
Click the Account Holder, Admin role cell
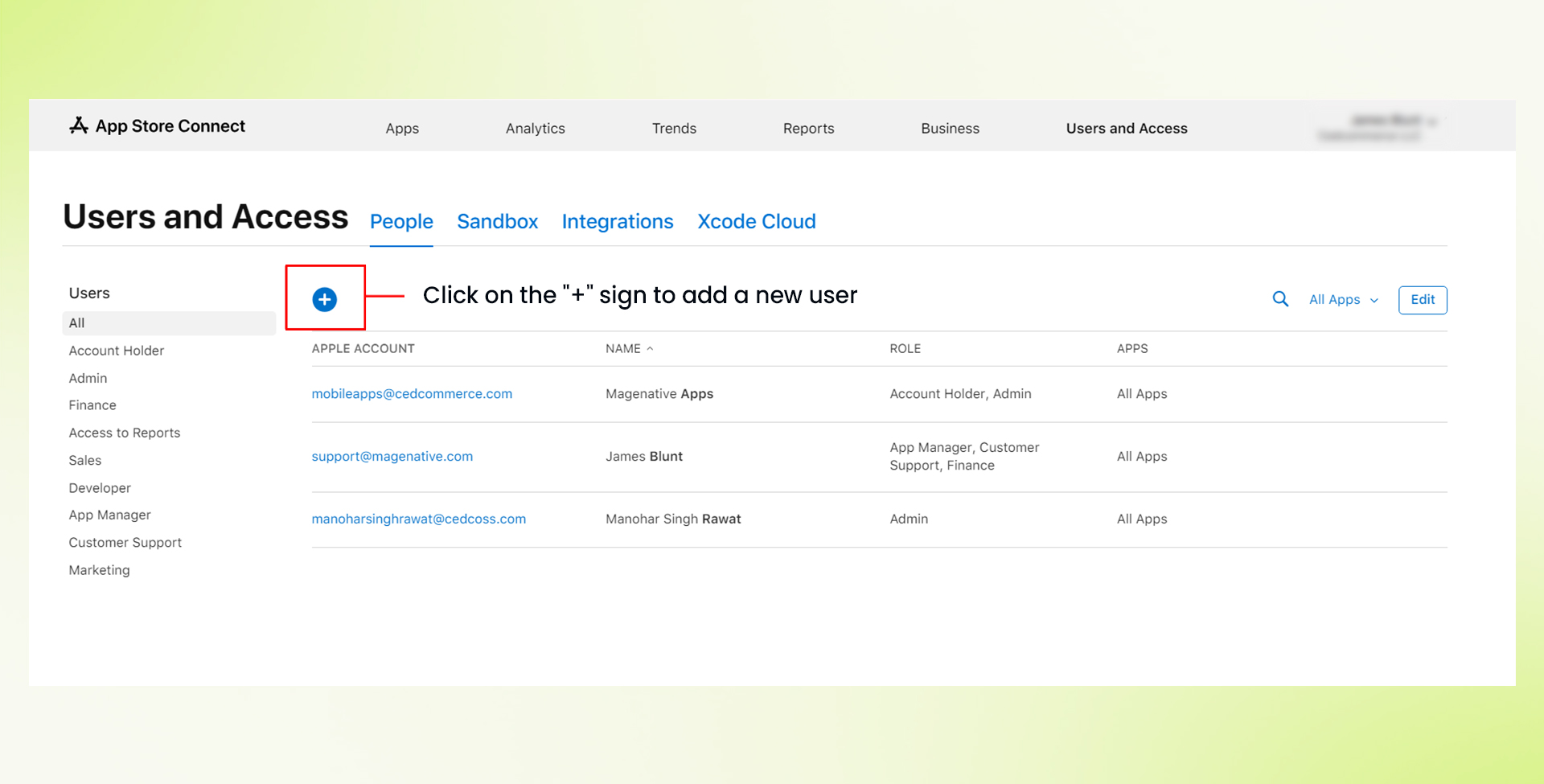[x=960, y=394]
